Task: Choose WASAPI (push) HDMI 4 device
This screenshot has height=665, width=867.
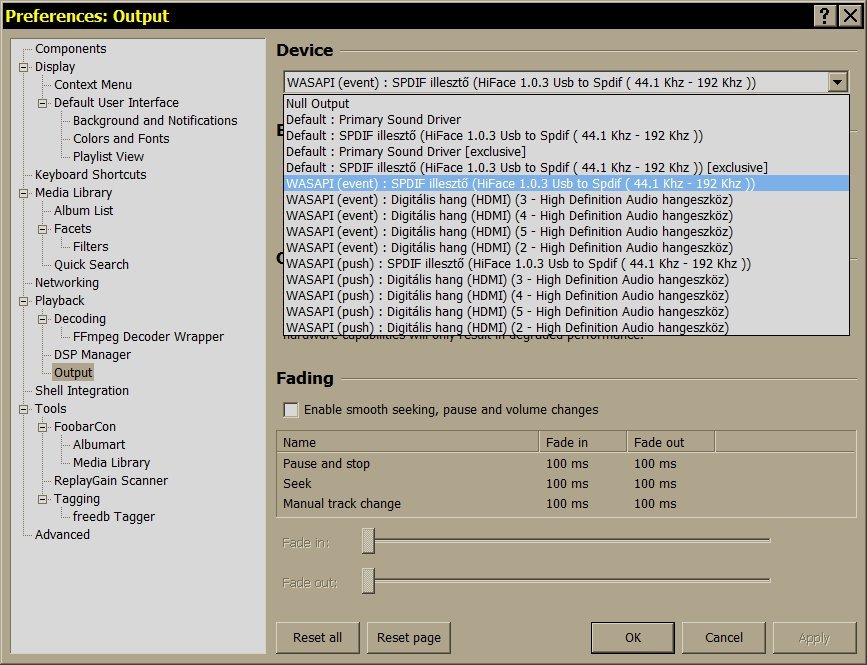Action: 566,296
